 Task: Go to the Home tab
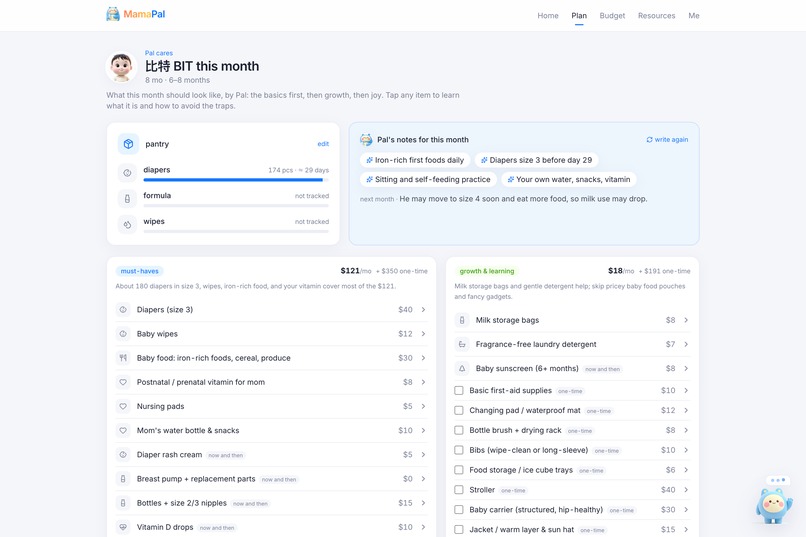pos(548,15)
